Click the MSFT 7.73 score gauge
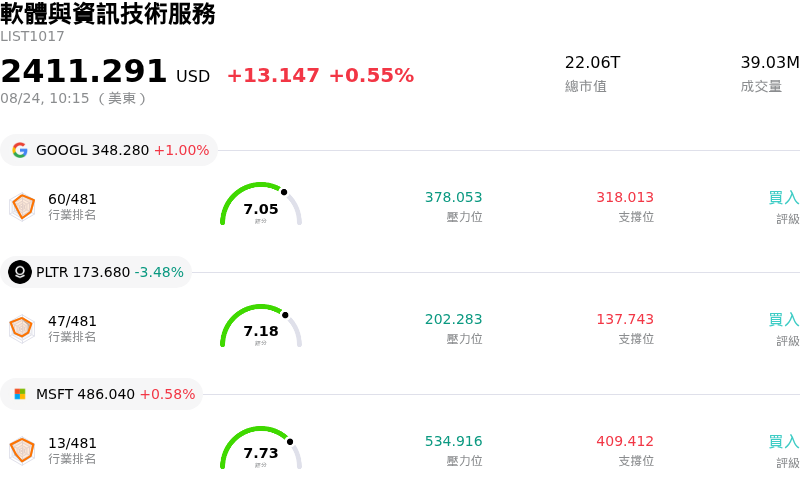 click(x=261, y=448)
